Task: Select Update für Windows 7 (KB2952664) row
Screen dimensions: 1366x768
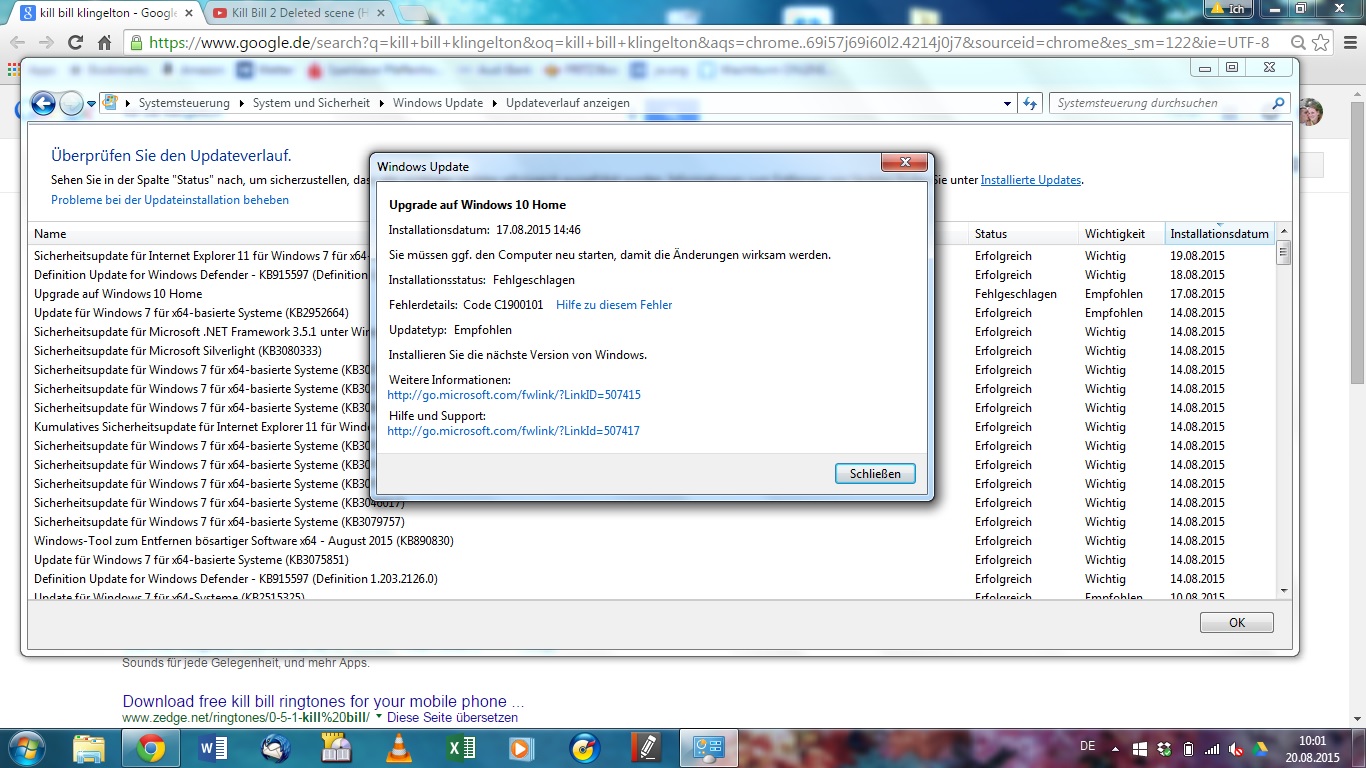Action: pyautogui.click(x=650, y=313)
